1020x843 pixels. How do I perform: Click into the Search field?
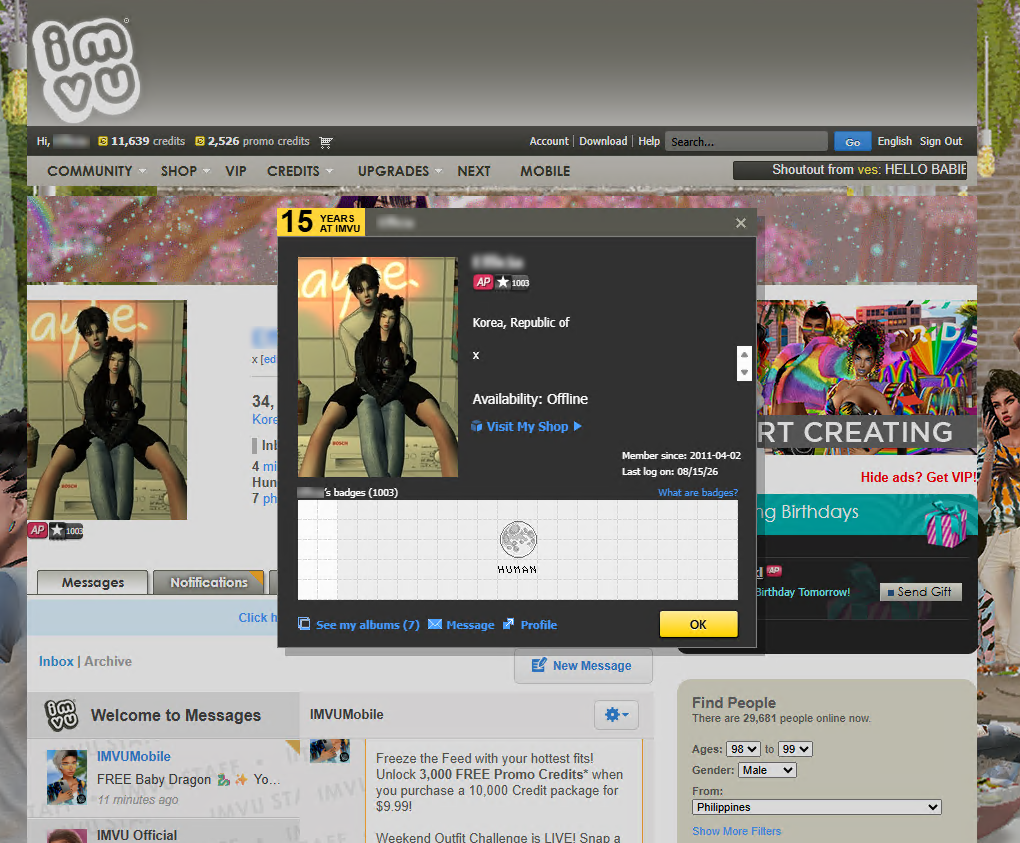click(746, 141)
